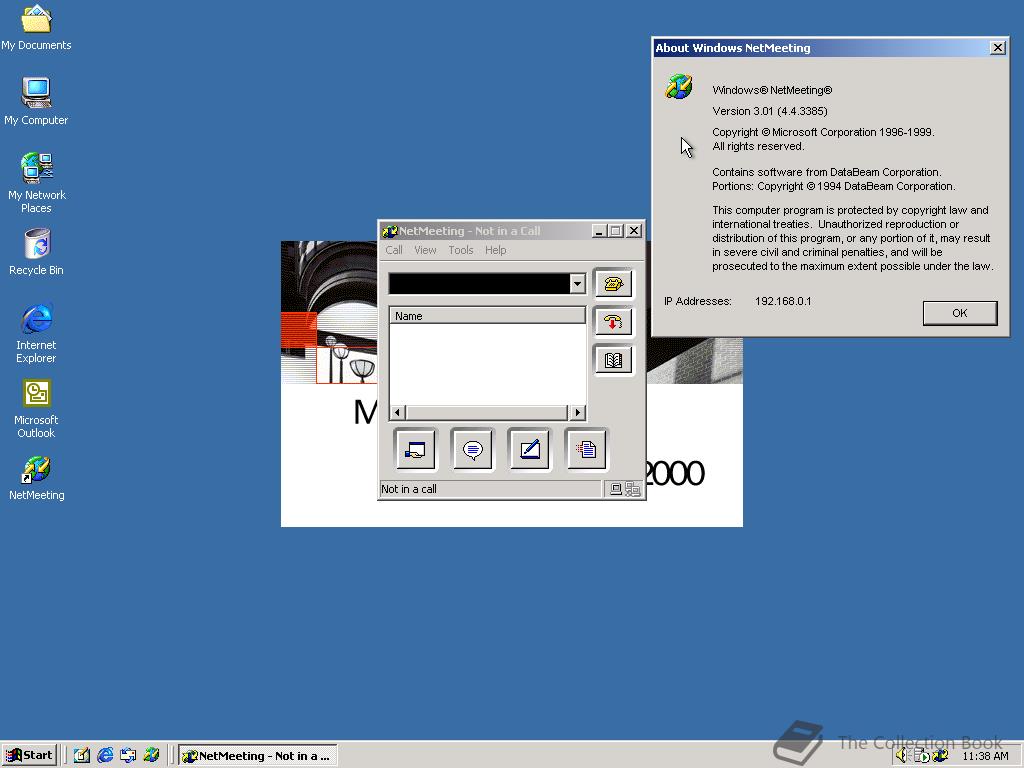
Task: Open the Whiteboard button
Action: (x=529, y=449)
